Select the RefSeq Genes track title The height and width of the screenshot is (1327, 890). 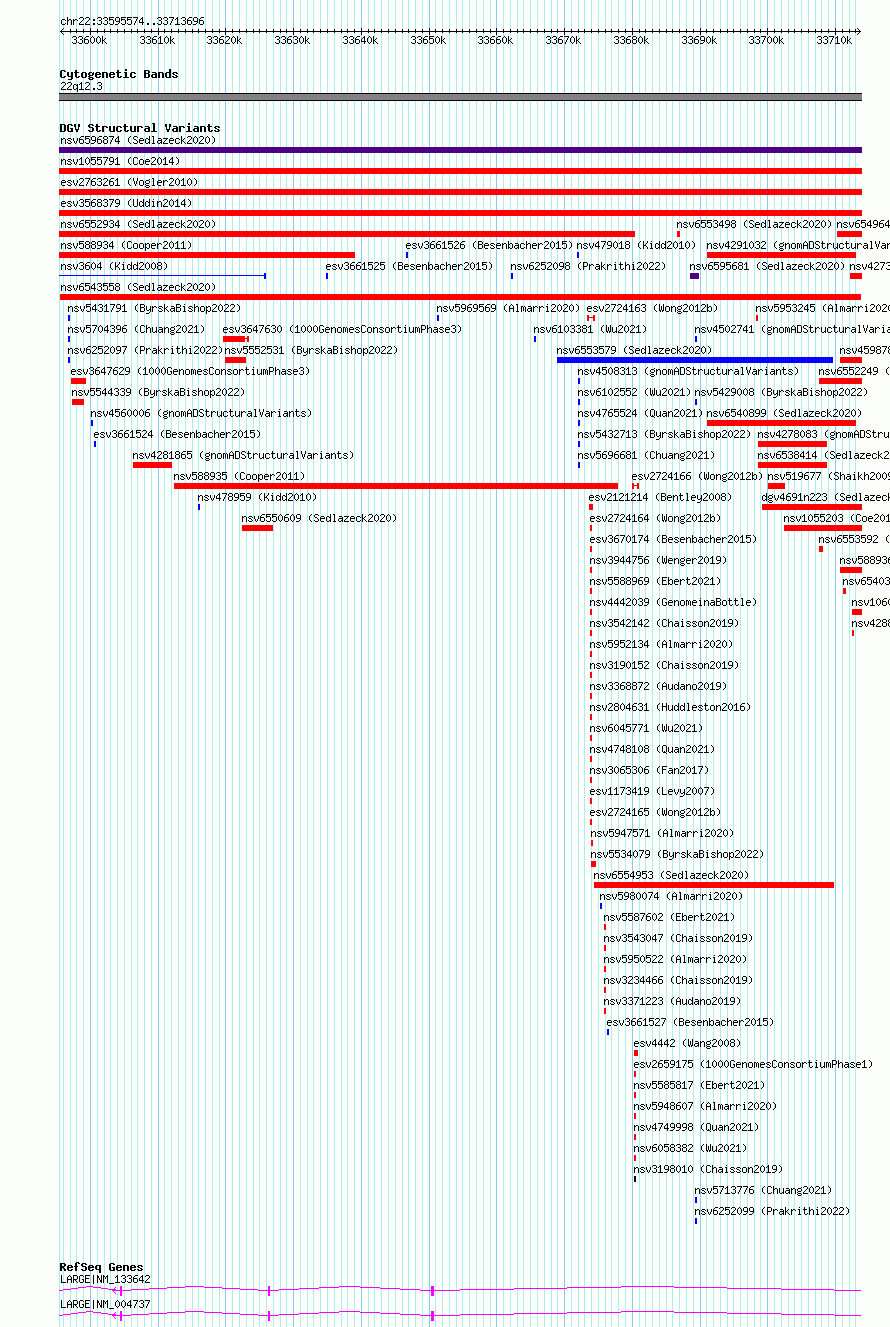click(x=101, y=1267)
